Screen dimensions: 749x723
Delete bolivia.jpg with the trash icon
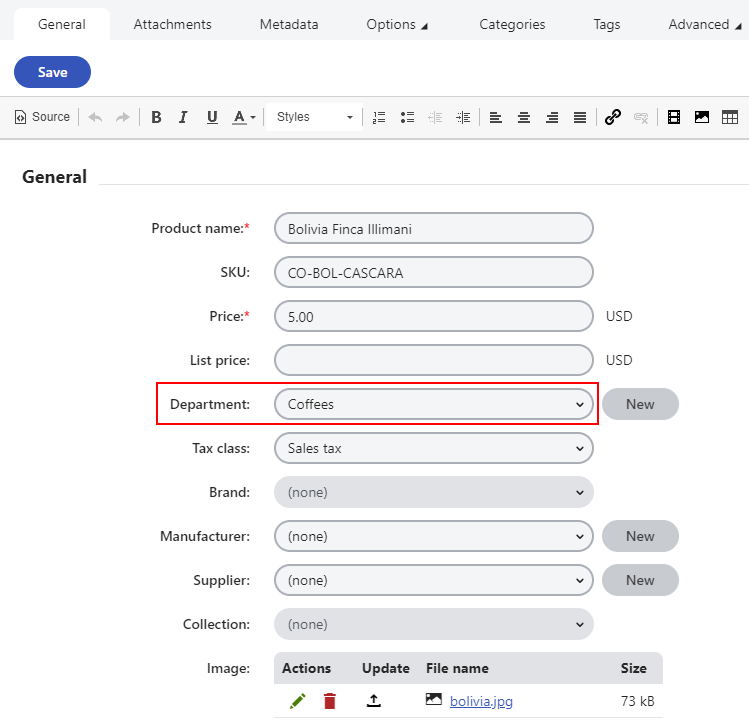pyautogui.click(x=330, y=701)
